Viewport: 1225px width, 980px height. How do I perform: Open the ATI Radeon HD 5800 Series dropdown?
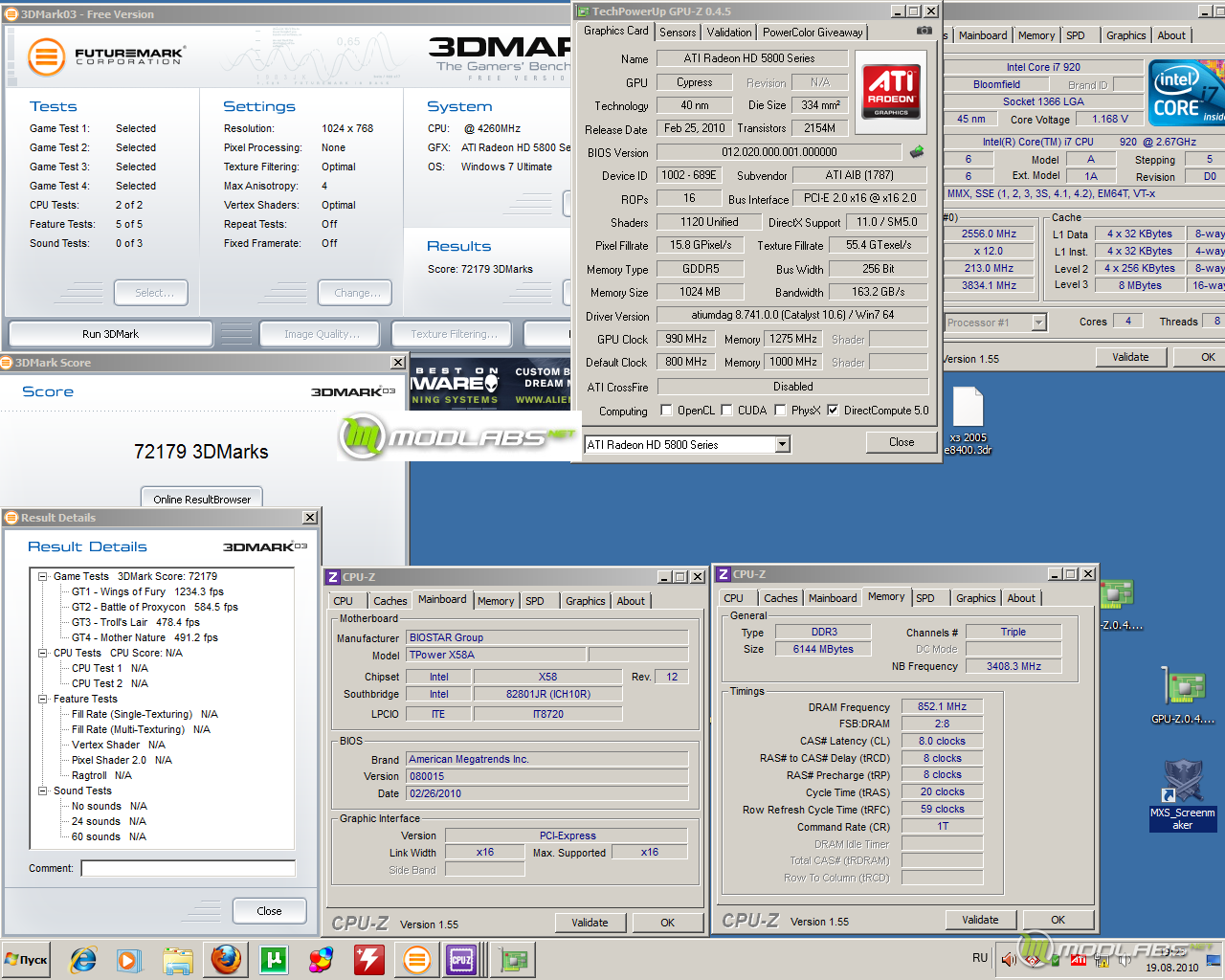782,444
